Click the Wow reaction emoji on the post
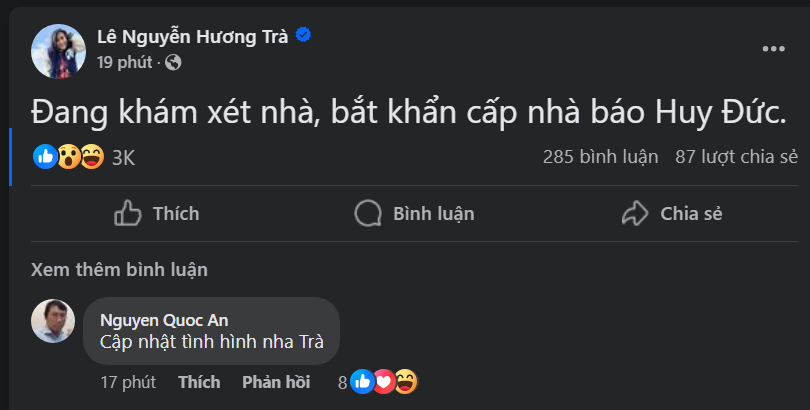The image size is (810, 410). coord(69,156)
